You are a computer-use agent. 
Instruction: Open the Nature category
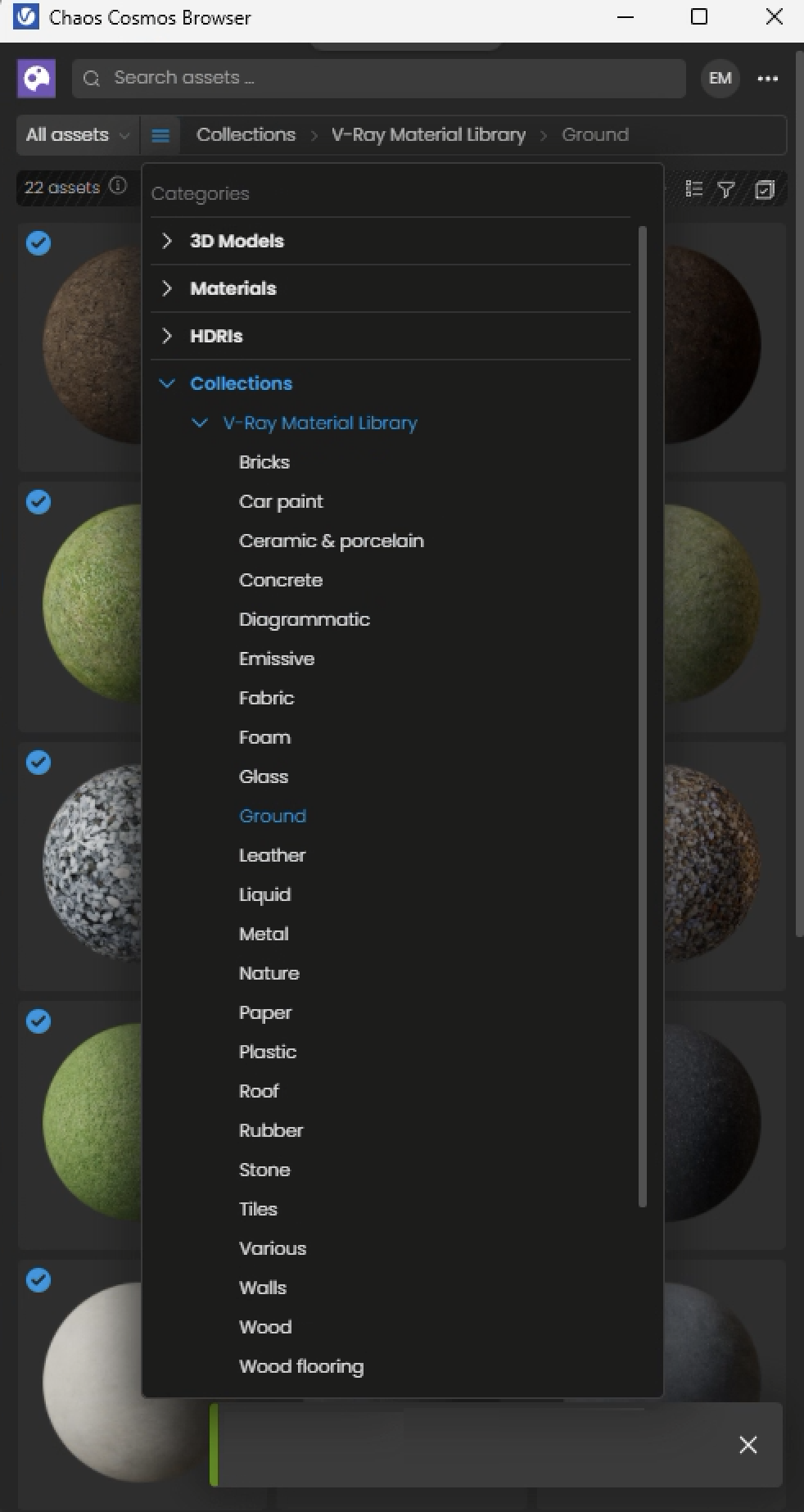[x=269, y=973]
